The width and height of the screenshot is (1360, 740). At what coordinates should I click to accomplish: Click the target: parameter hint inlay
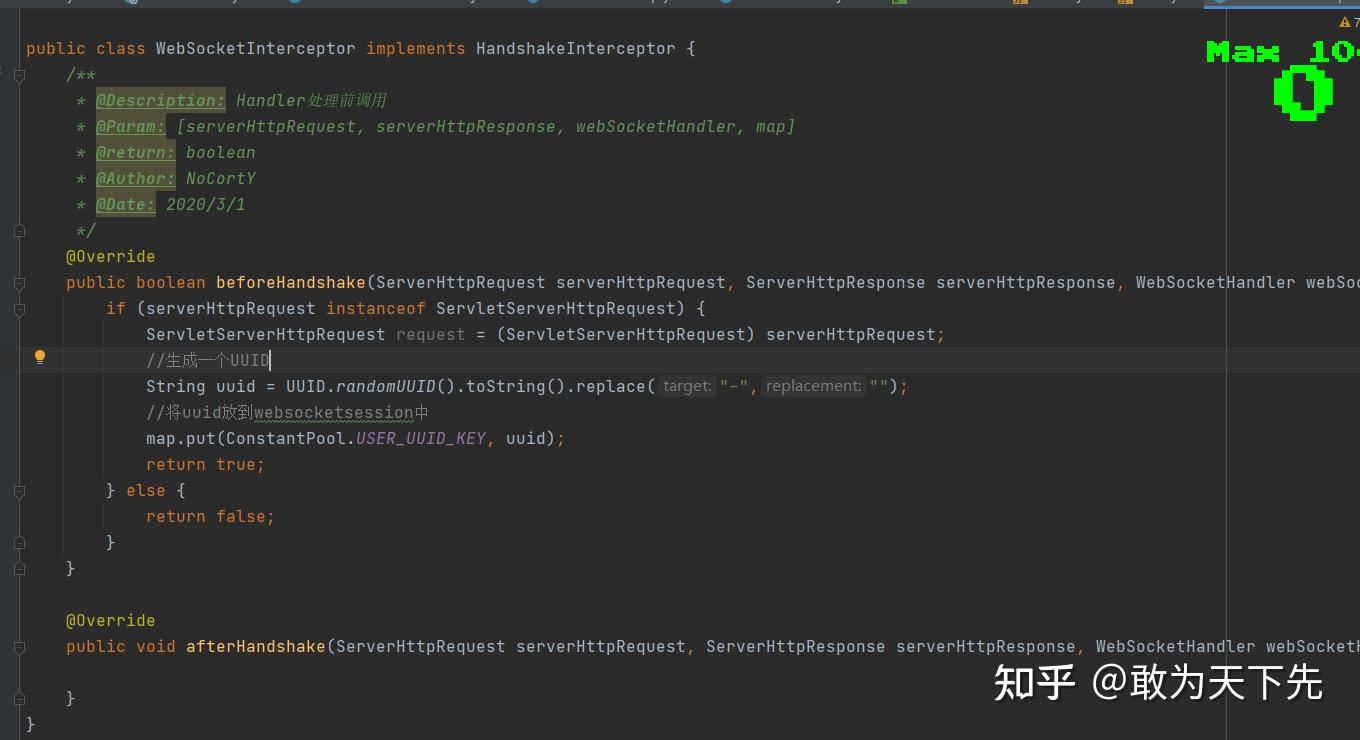[687, 385]
